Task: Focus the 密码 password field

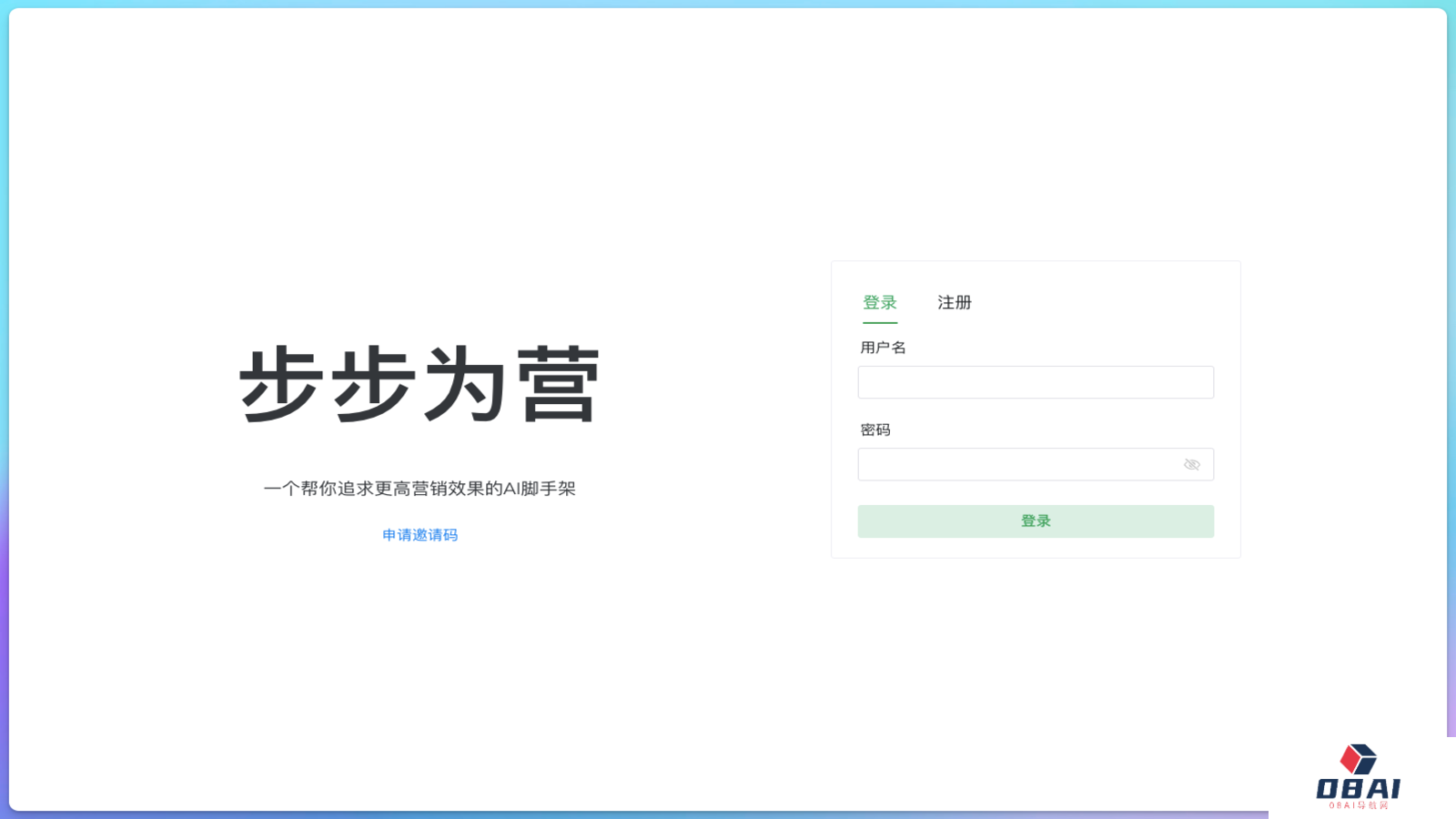Action: (1010, 464)
